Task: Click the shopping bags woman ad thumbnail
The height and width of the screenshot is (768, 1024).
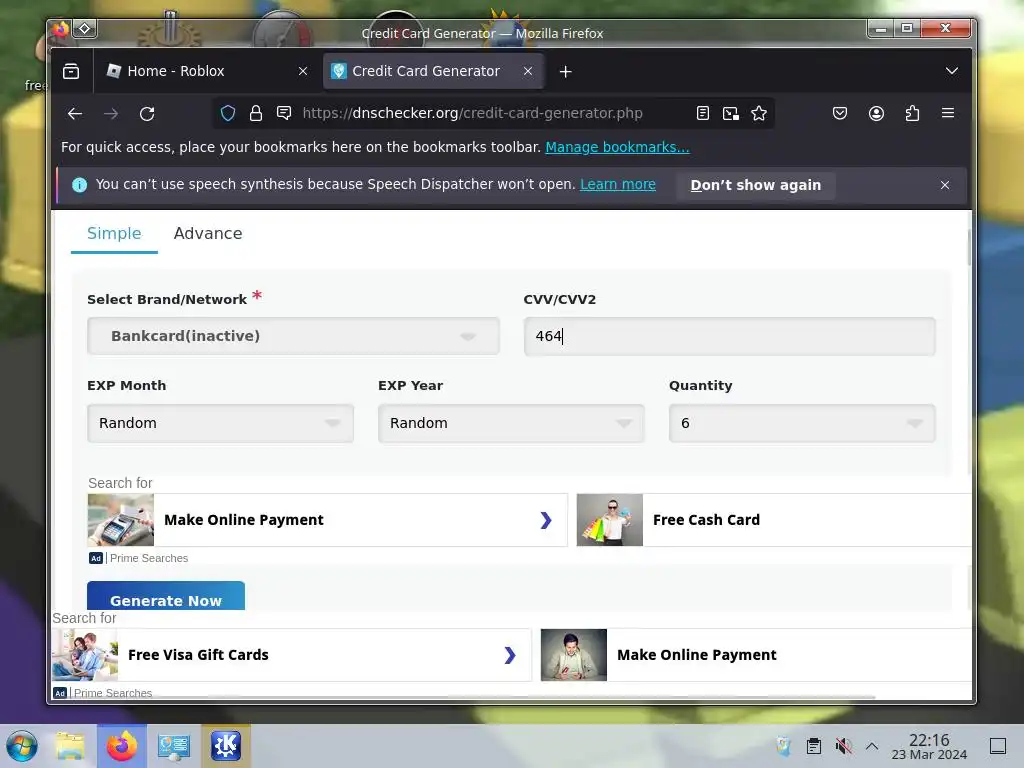Action: point(610,520)
